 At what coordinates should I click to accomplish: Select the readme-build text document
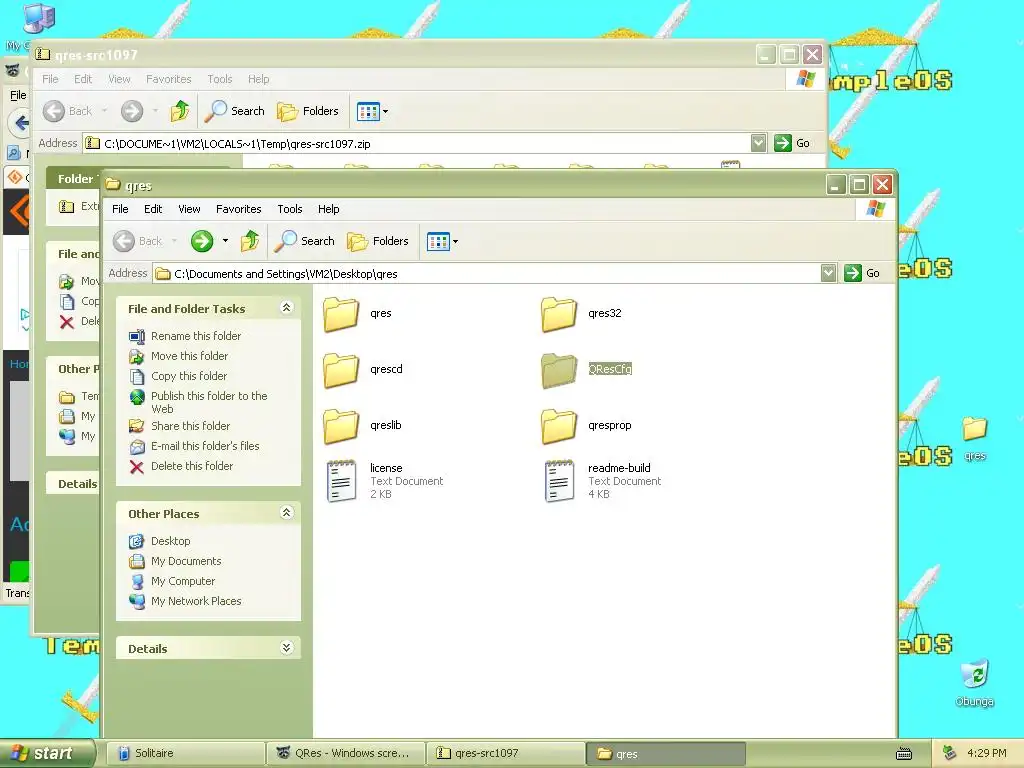coord(559,481)
